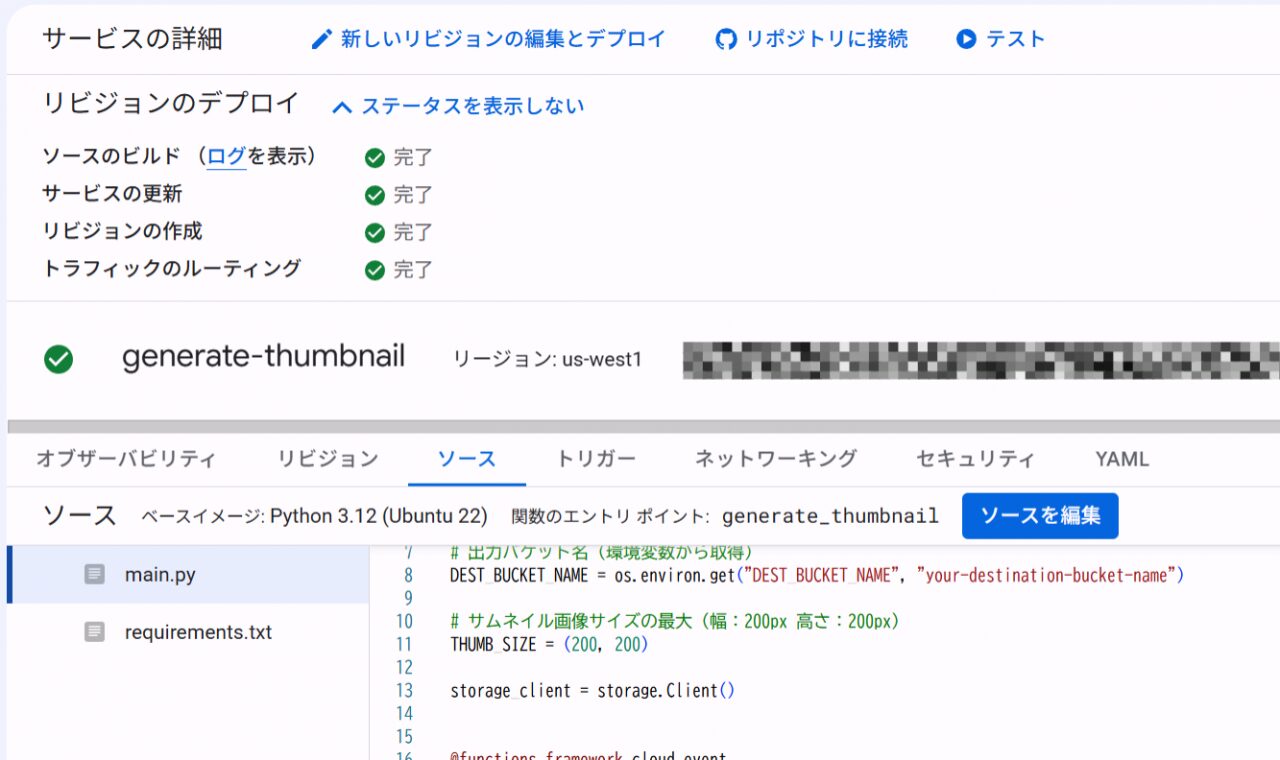Click the GitHub icon beside リポジトリに接続

pos(726,39)
